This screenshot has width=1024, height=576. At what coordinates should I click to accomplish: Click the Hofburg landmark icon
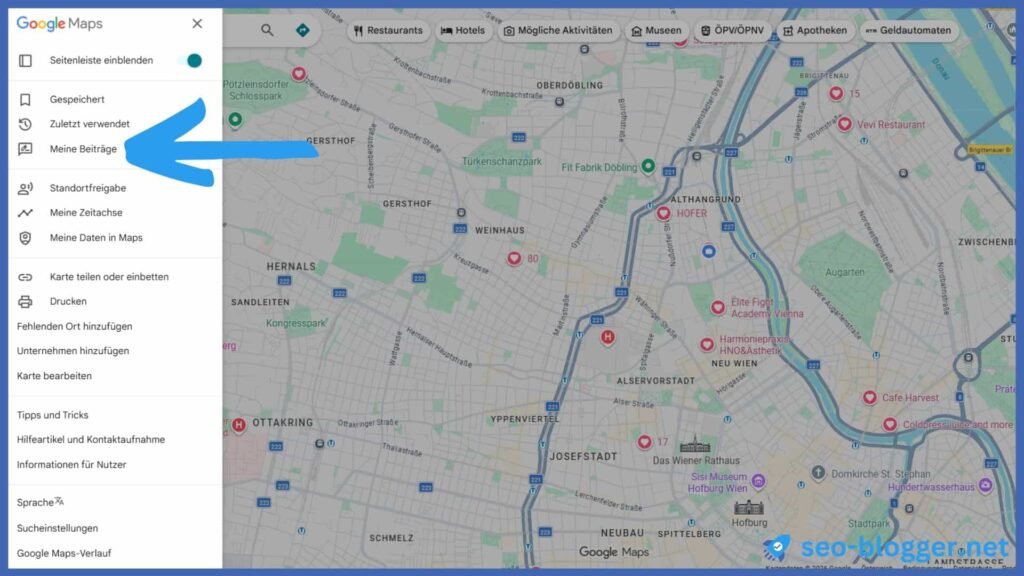[749, 507]
